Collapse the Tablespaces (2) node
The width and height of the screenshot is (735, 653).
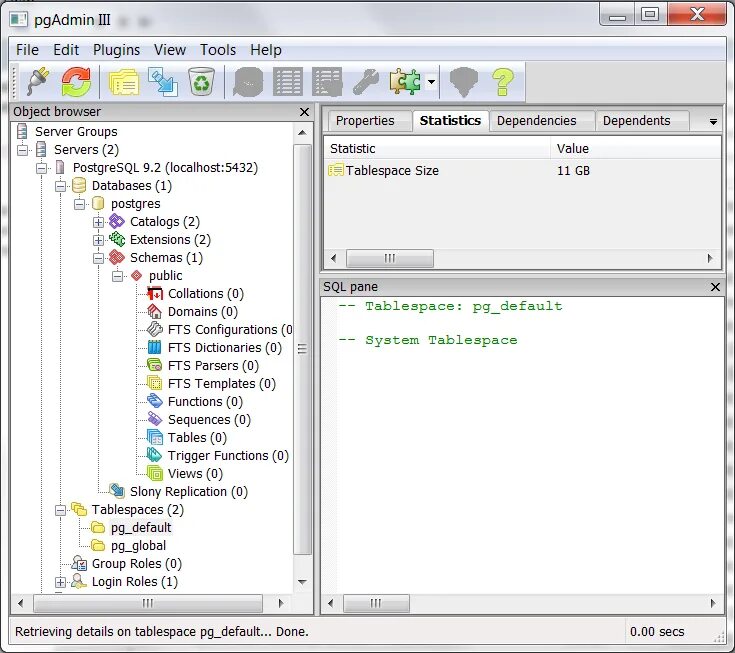[x=60, y=510]
